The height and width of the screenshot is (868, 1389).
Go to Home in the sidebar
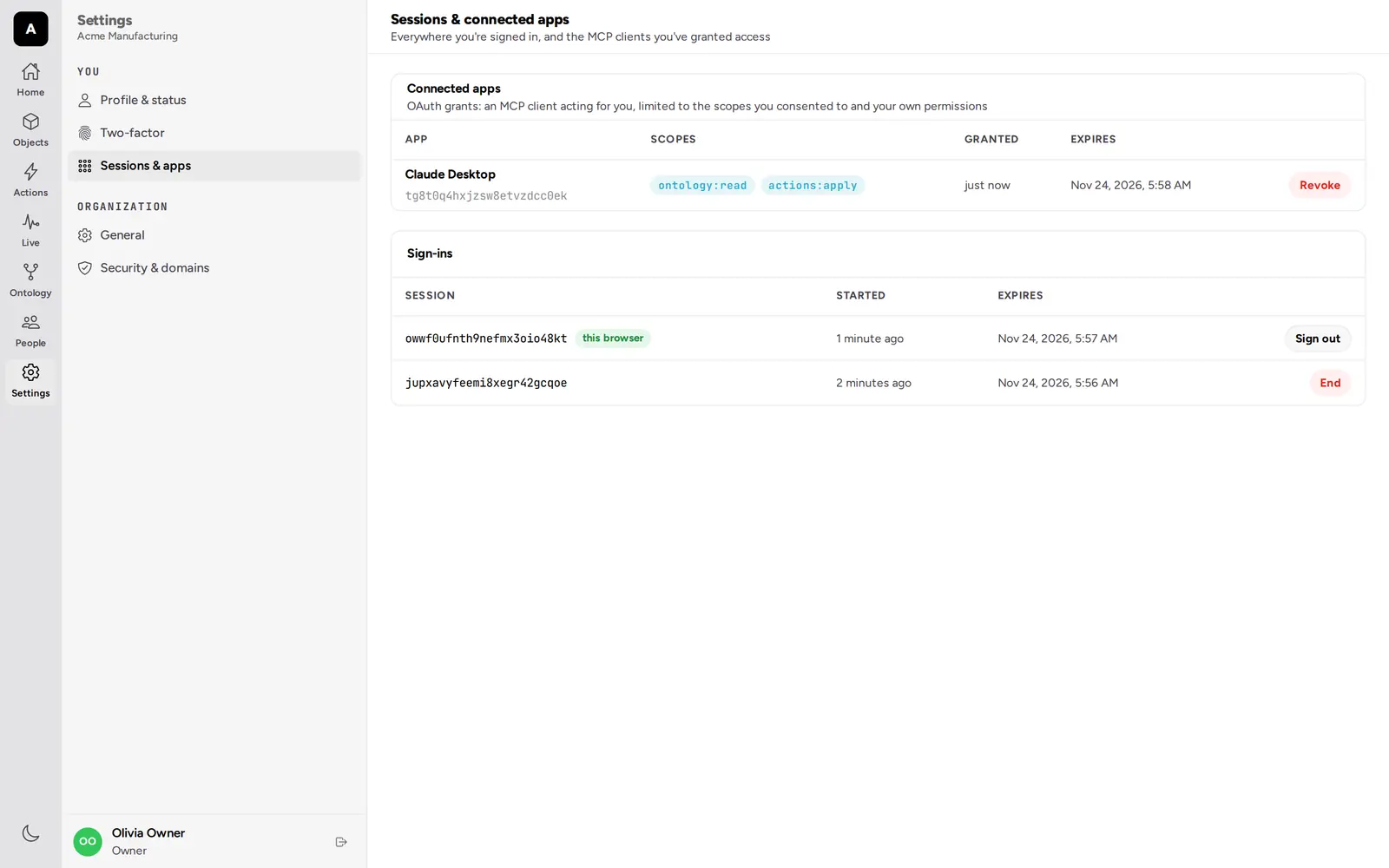pyautogui.click(x=30, y=80)
